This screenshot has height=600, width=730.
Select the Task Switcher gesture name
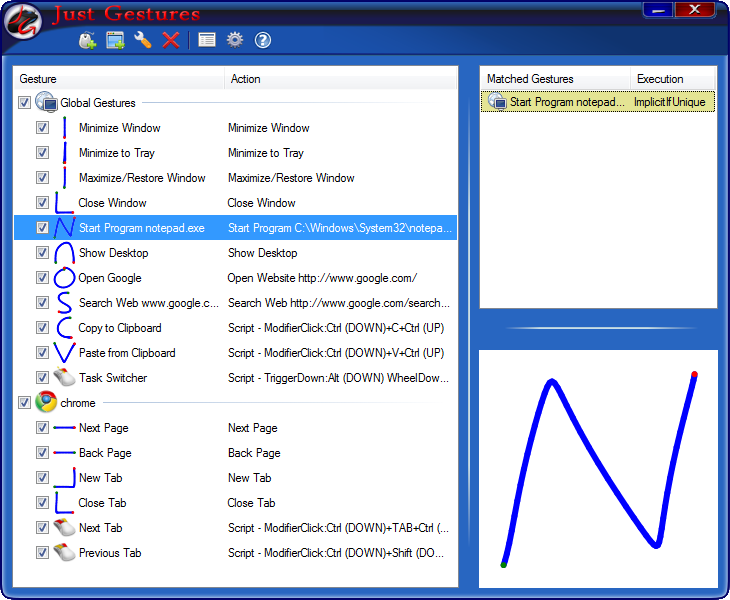pos(113,378)
